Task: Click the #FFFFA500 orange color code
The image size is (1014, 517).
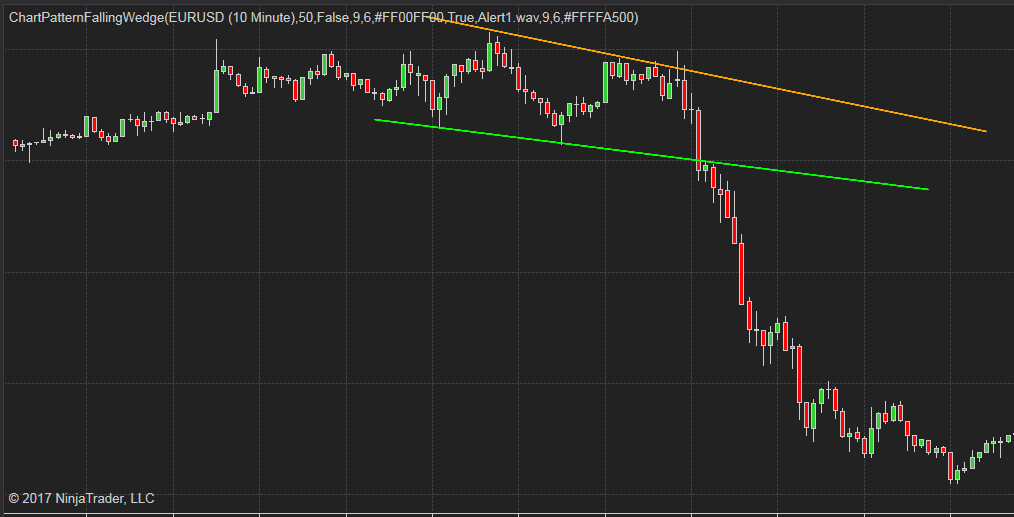Action: (x=599, y=18)
